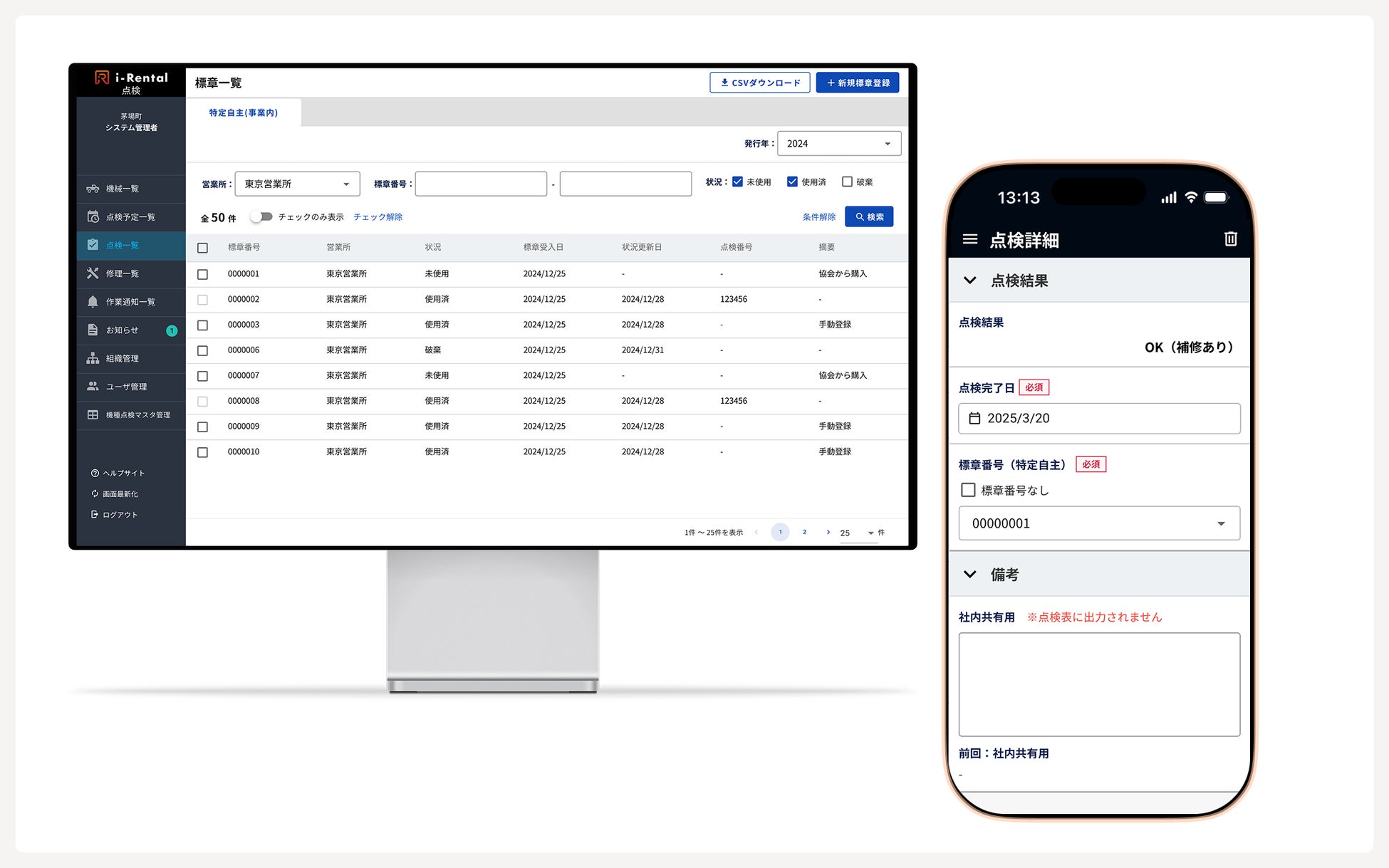Collapse the 点検結果 section chevron
Screen dimensions: 1389x868
tap(969, 281)
